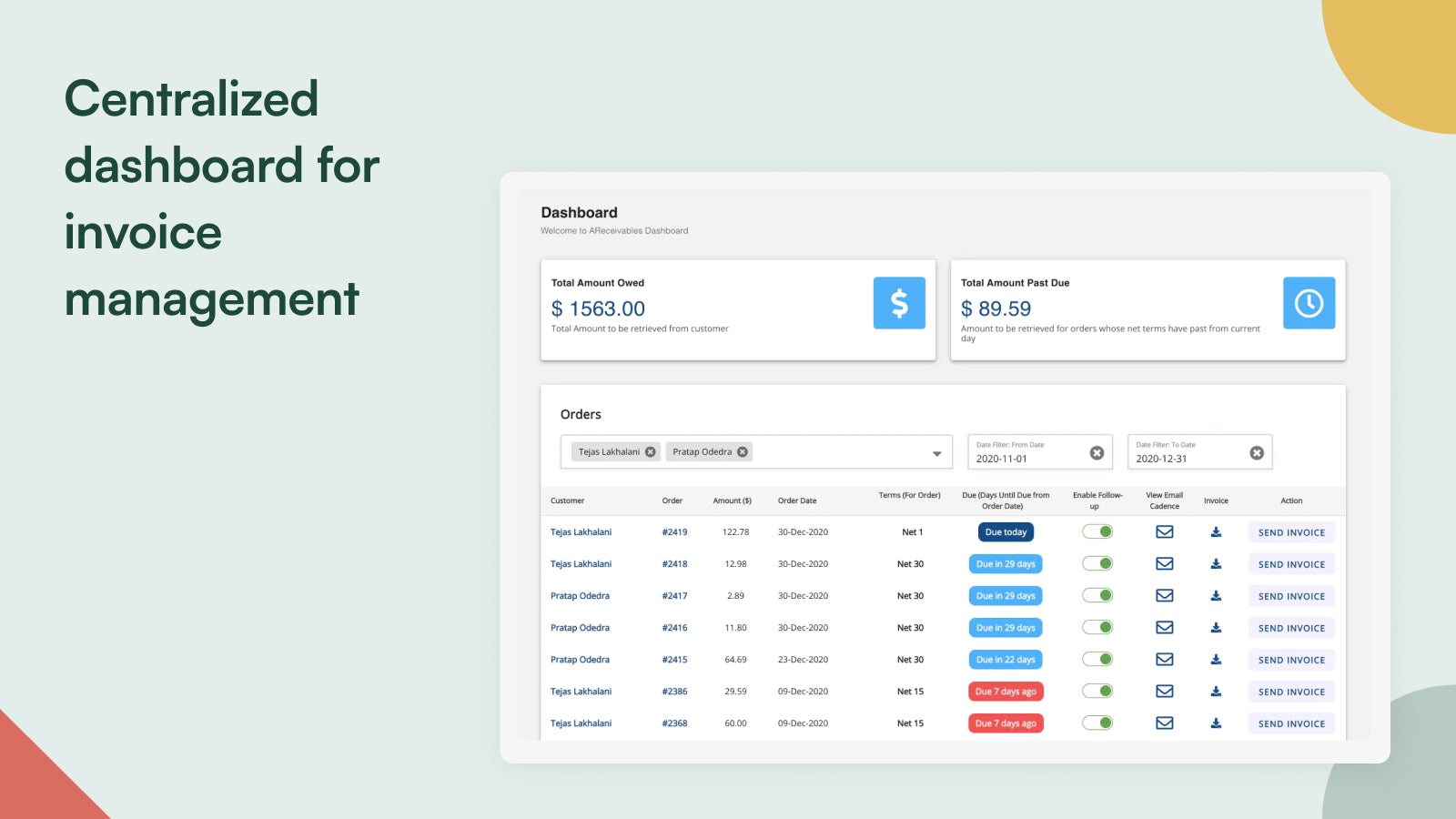View email cadence for order #2419
This screenshot has width=1456, height=819.
click(1164, 531)
